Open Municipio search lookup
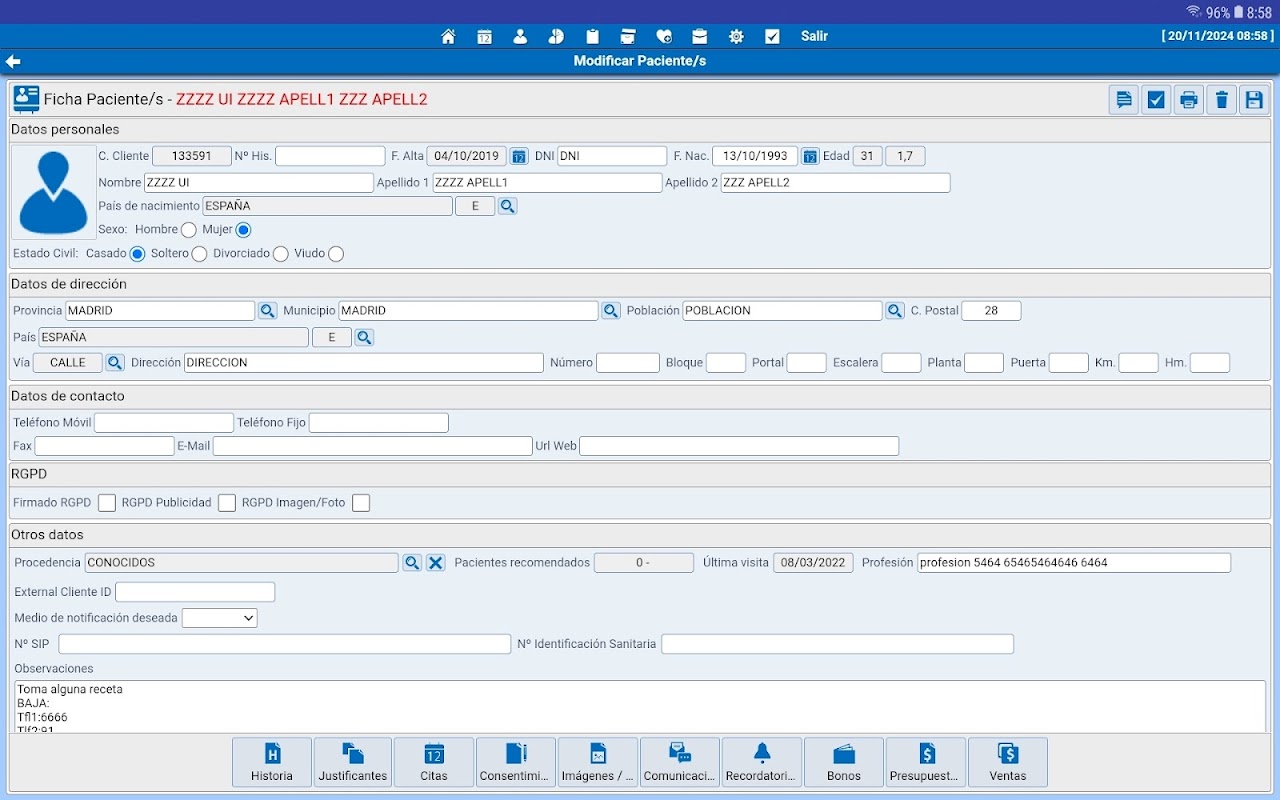 tap(610, 311)
